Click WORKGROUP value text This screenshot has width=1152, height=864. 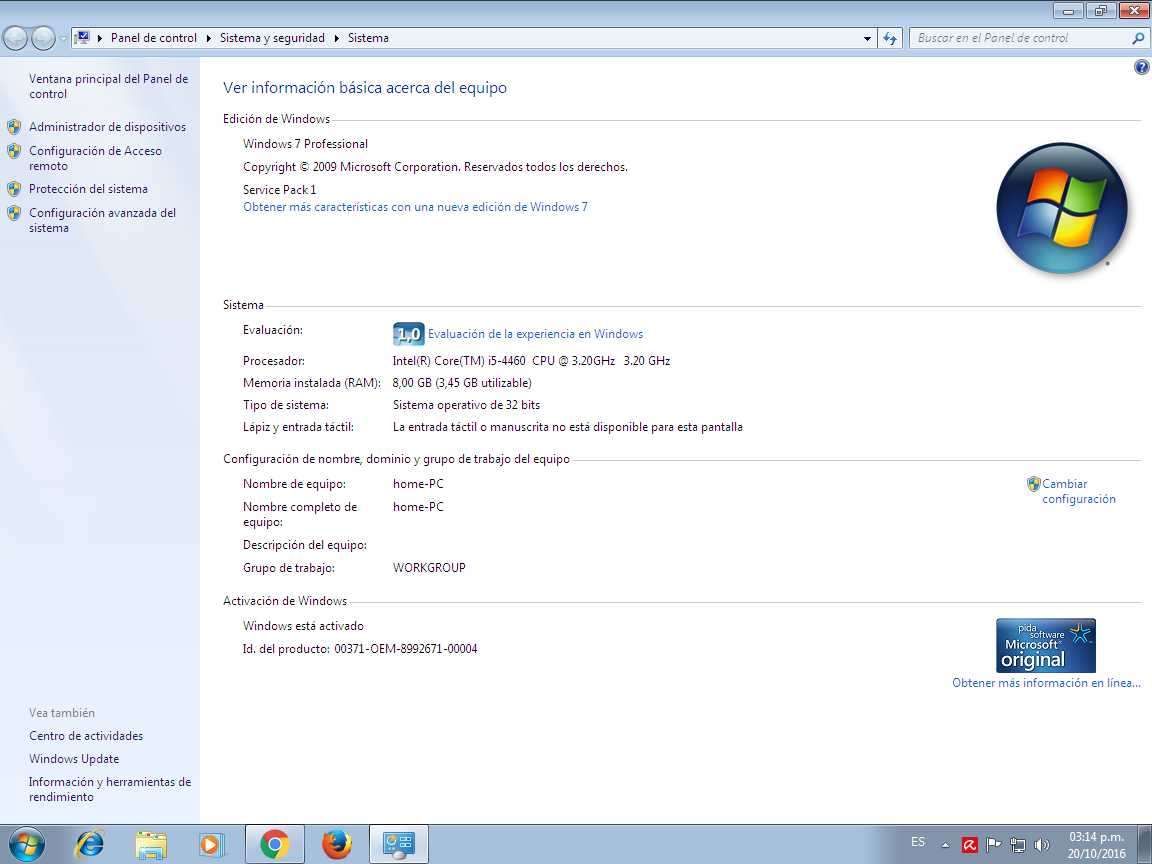(x=429, y=568)
